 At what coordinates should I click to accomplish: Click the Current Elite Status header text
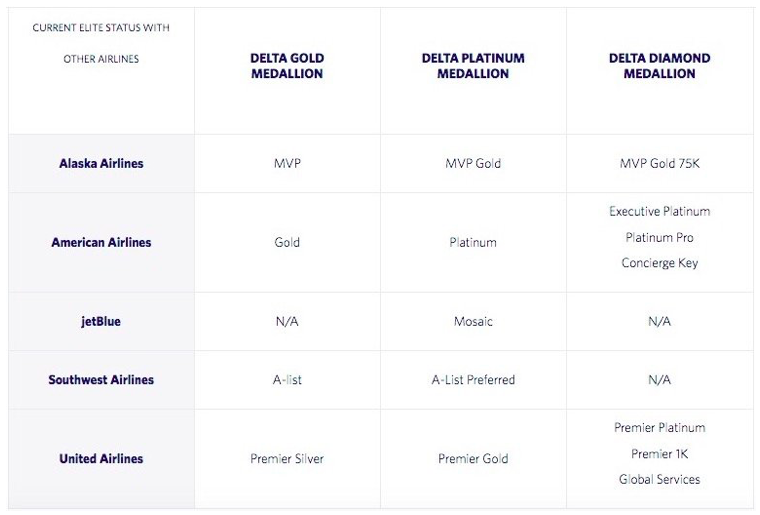click(101, 43)
